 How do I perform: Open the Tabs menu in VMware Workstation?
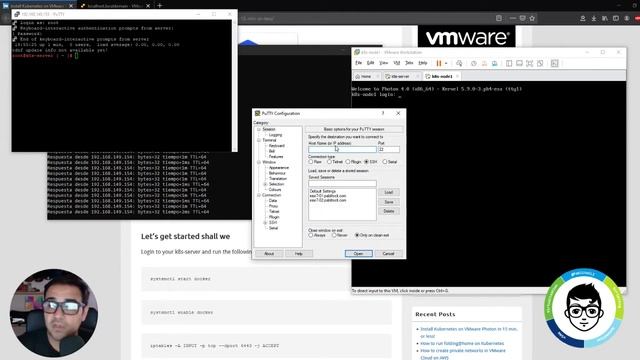point(409,63)
